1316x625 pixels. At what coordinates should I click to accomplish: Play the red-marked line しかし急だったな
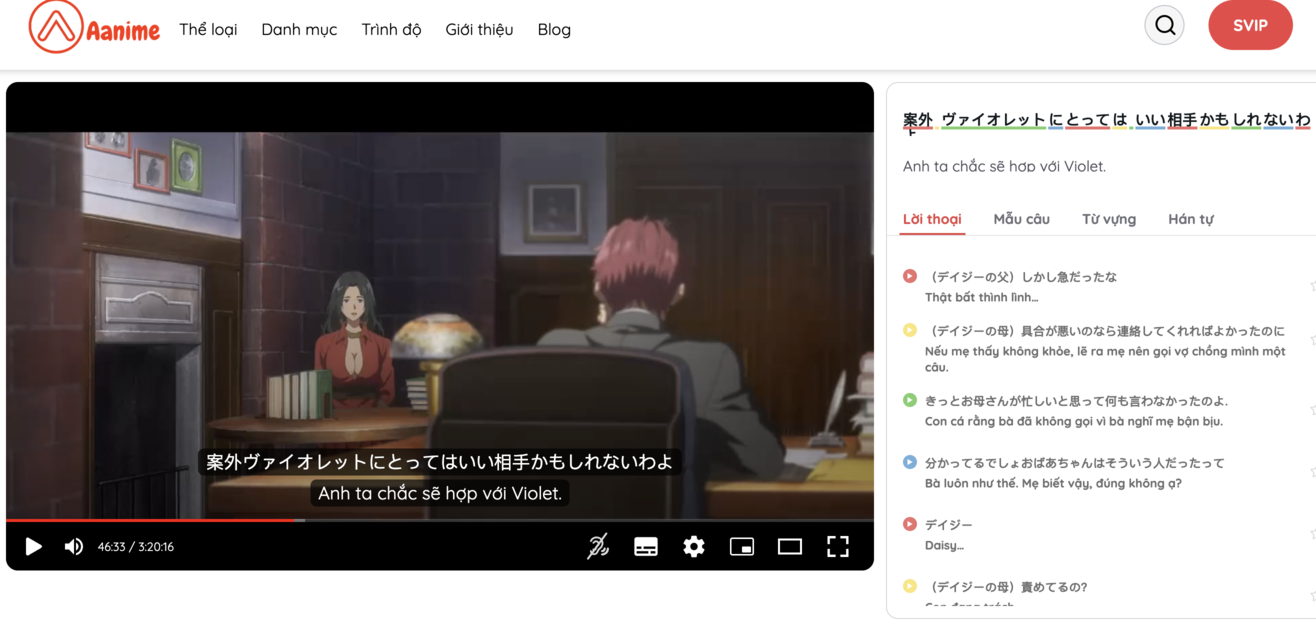pos(909,276)
